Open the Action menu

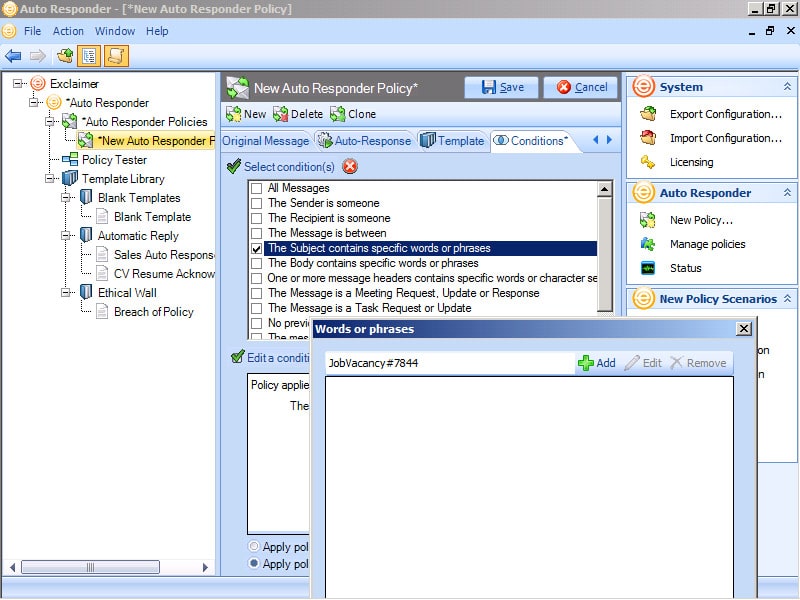pos(68,31)
